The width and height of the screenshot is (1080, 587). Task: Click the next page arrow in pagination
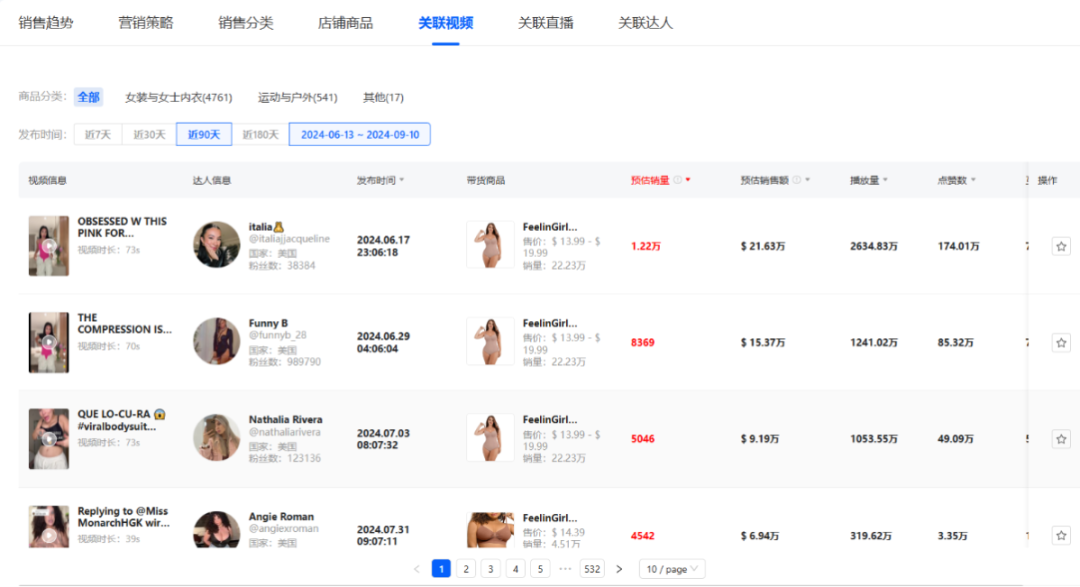(619, 568)
